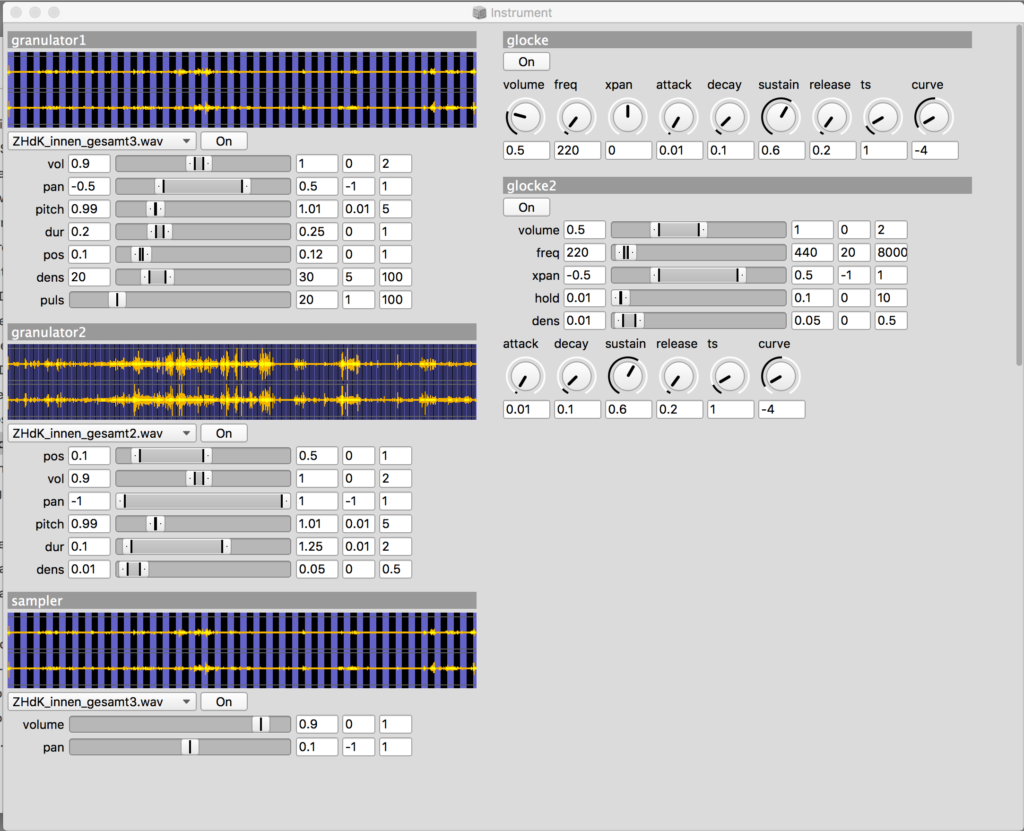Click the glocke2 ts knob
Viewport: 1024px width, 831px height.
point(728,376)
